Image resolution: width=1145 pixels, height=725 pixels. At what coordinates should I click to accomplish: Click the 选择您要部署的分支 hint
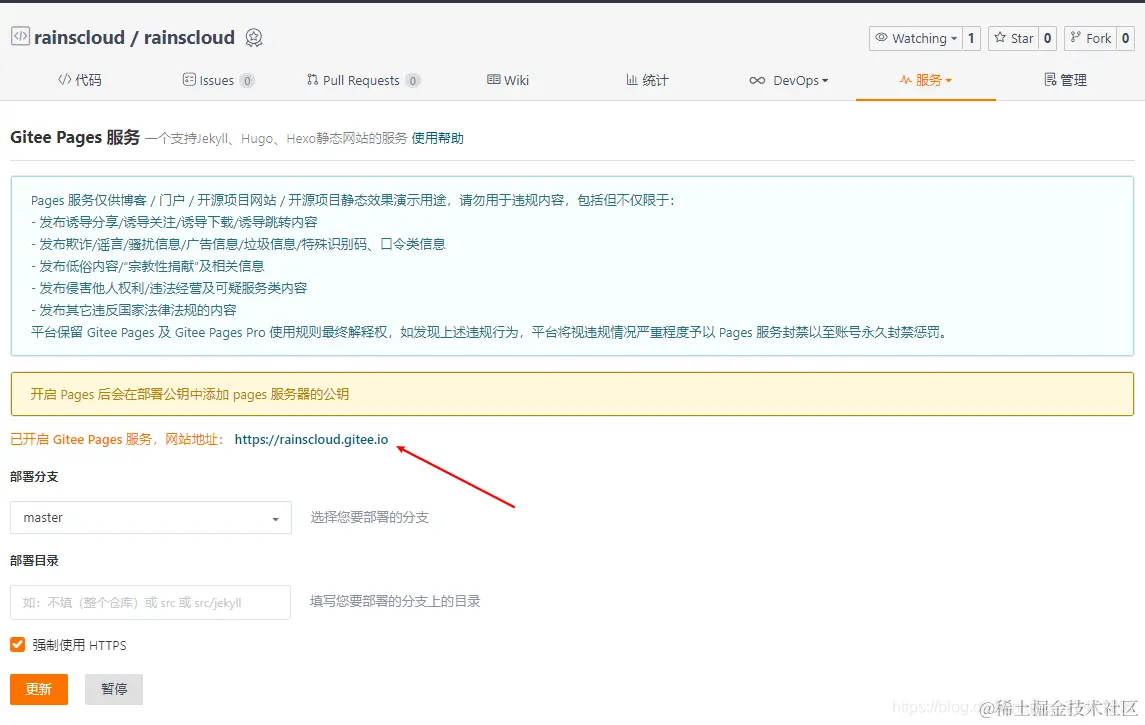click(x=369, y=518)
